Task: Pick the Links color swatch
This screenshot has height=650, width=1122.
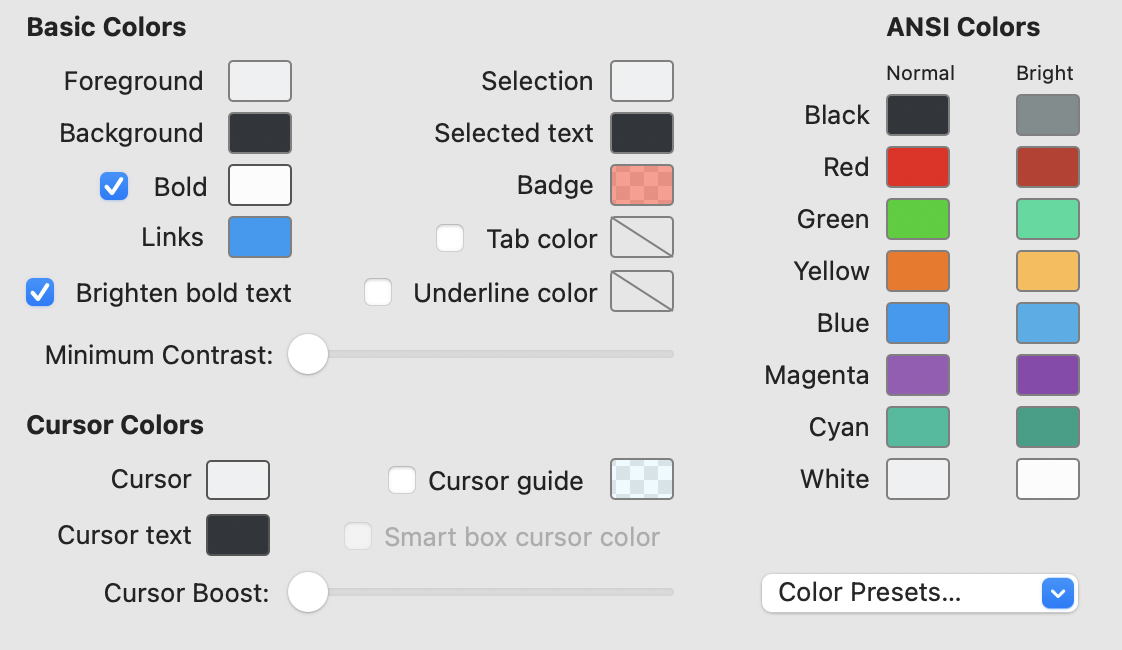Action: coord(260,237)
